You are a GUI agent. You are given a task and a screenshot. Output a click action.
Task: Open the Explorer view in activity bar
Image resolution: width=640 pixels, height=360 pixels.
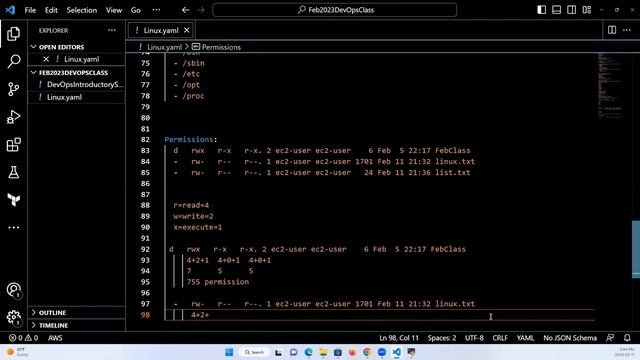(13, 33)
